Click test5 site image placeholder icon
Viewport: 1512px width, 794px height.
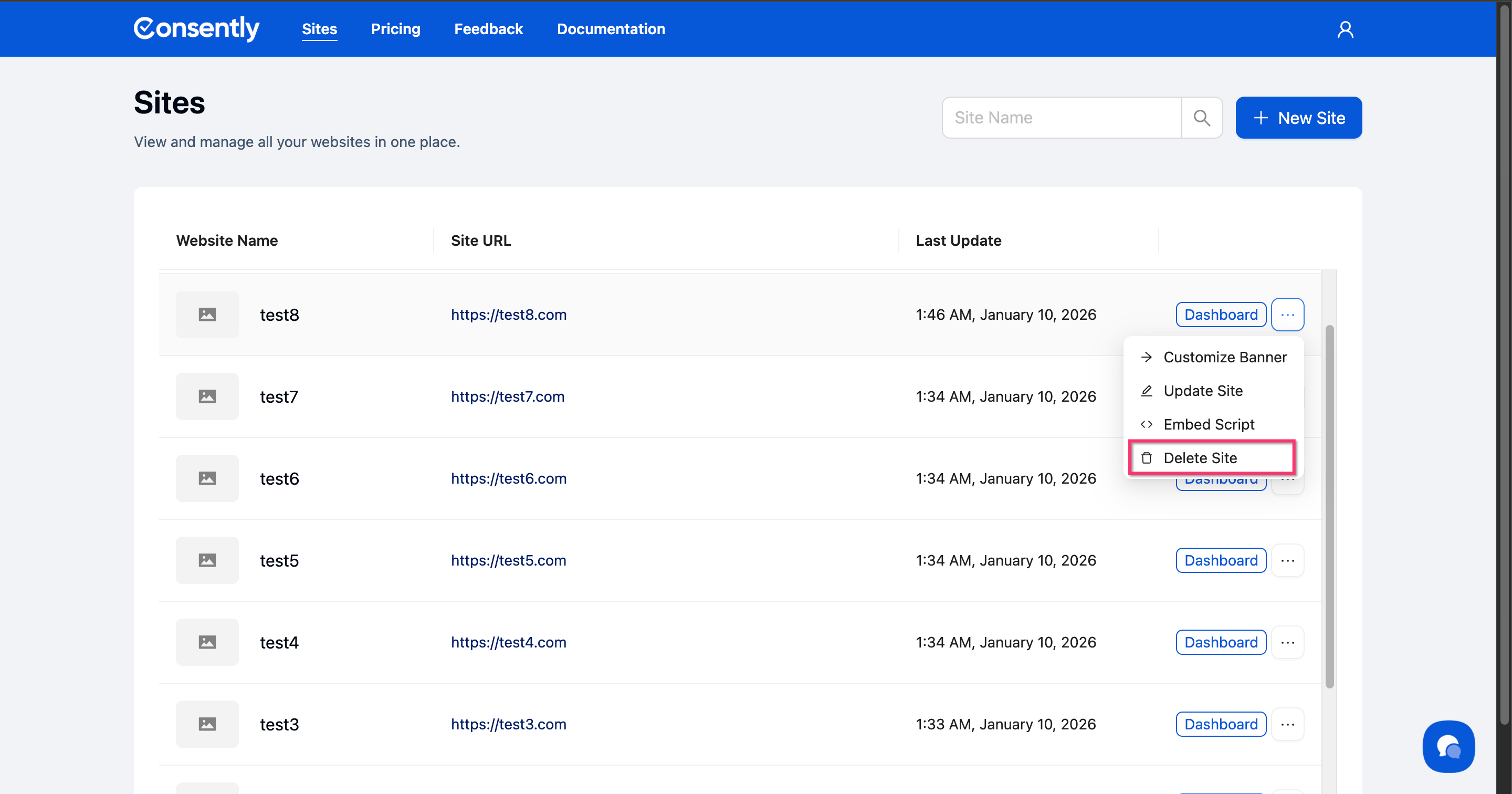[x=207, y=560]
